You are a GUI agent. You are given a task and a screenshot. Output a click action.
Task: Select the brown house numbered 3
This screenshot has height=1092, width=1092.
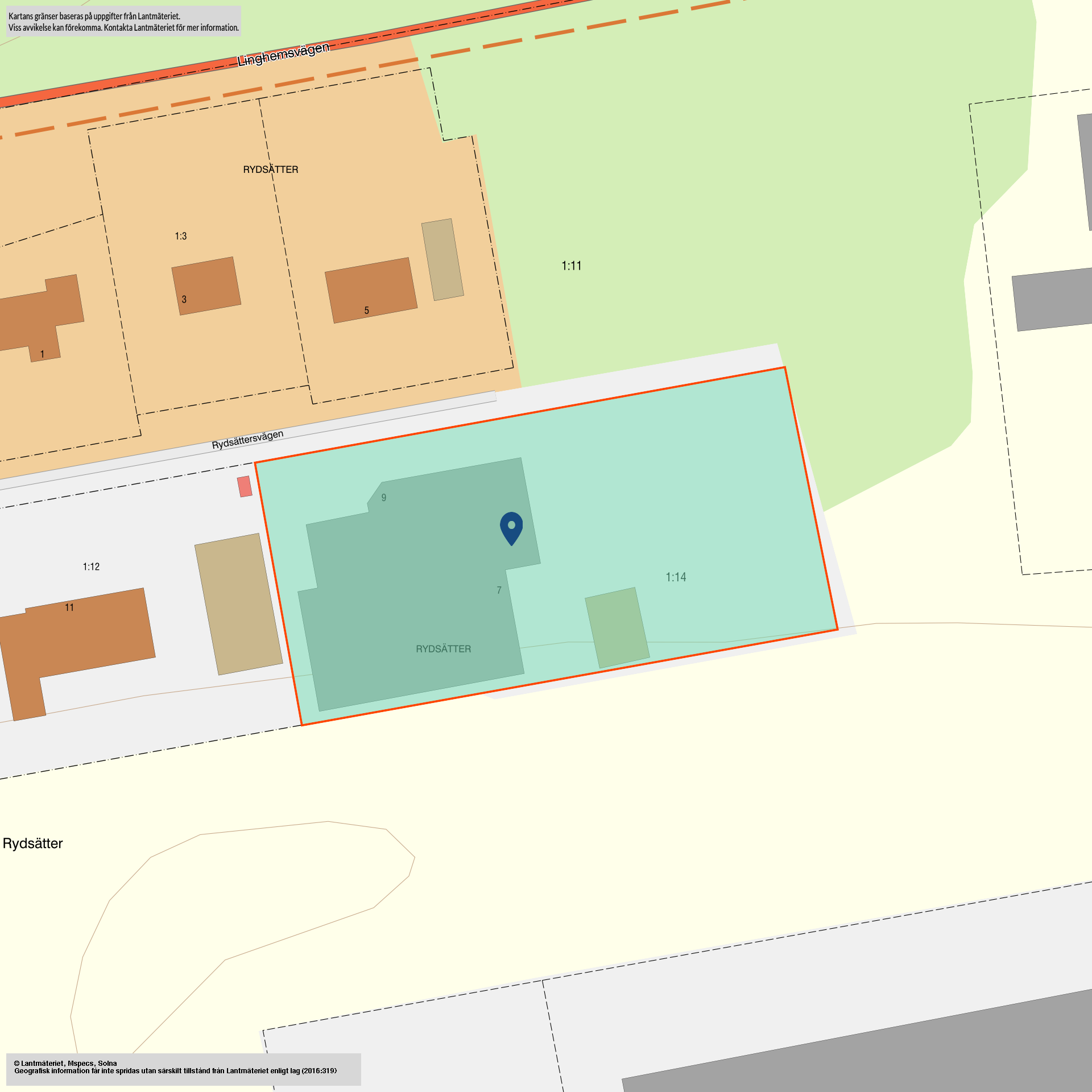tap(206, 286)
